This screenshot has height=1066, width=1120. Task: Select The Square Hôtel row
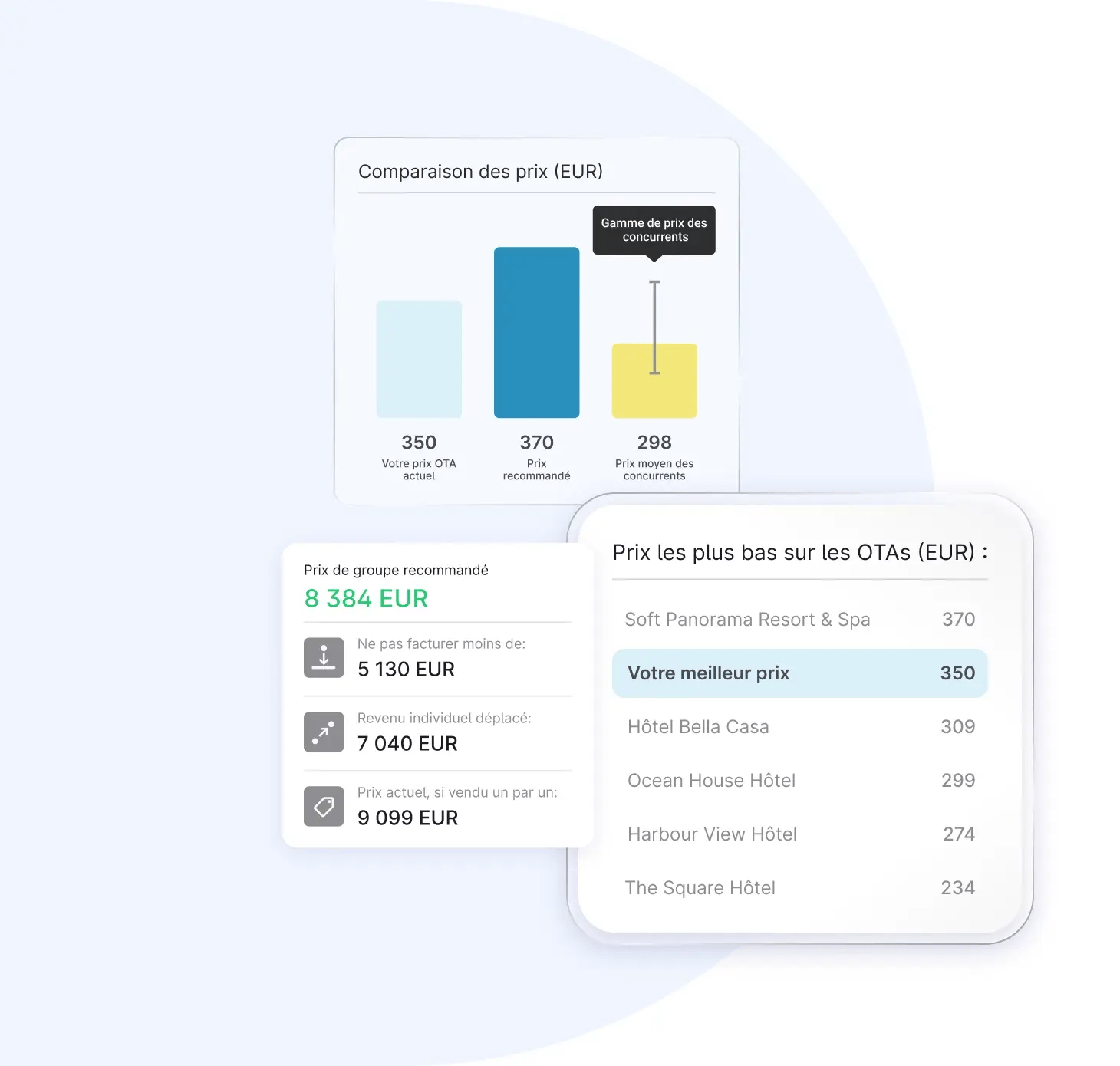click(x=799, y=888)
